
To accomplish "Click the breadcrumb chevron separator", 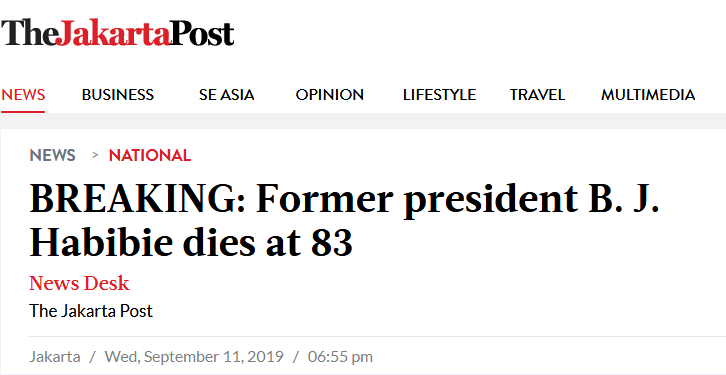I will pyautogui.click(x=95, y=155).
